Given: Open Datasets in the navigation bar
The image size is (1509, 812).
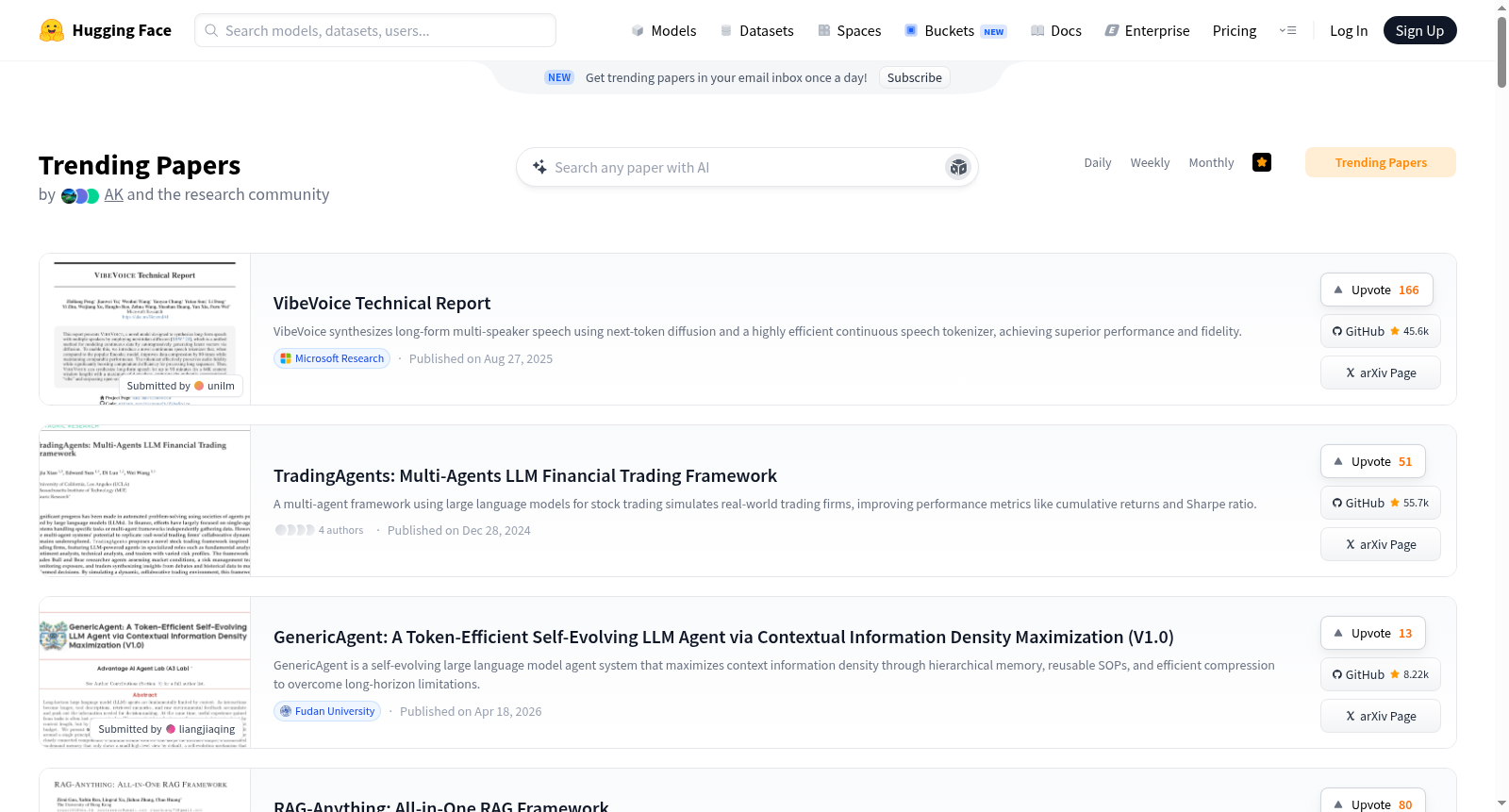Looking at the screenshot, I should (x=756, y=30).
